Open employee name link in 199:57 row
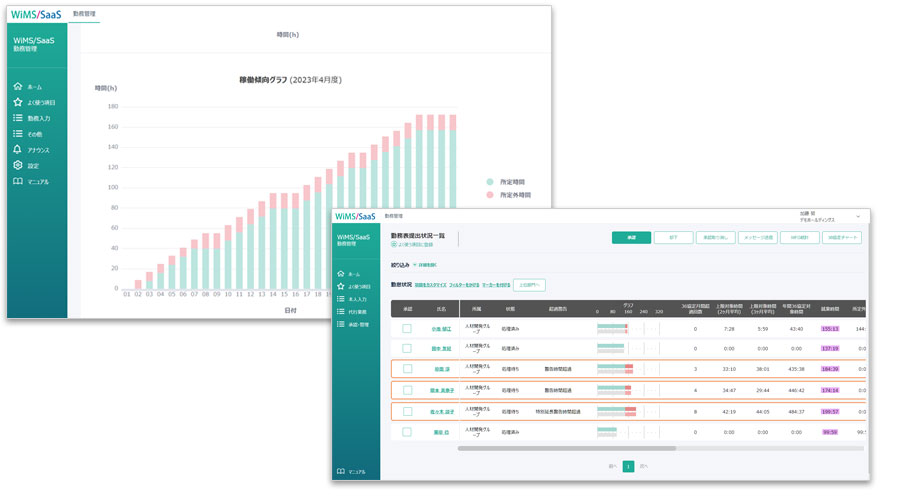900x500 pixels. point(442,412)
